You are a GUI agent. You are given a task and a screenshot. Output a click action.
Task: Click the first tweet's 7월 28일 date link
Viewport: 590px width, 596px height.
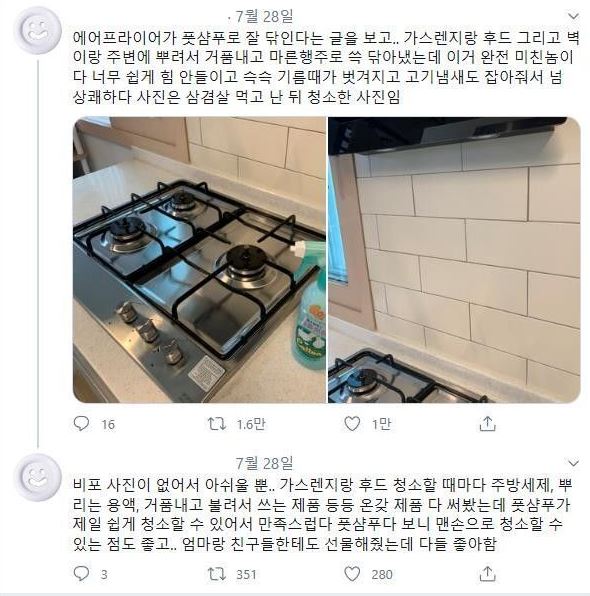point(264,16)
